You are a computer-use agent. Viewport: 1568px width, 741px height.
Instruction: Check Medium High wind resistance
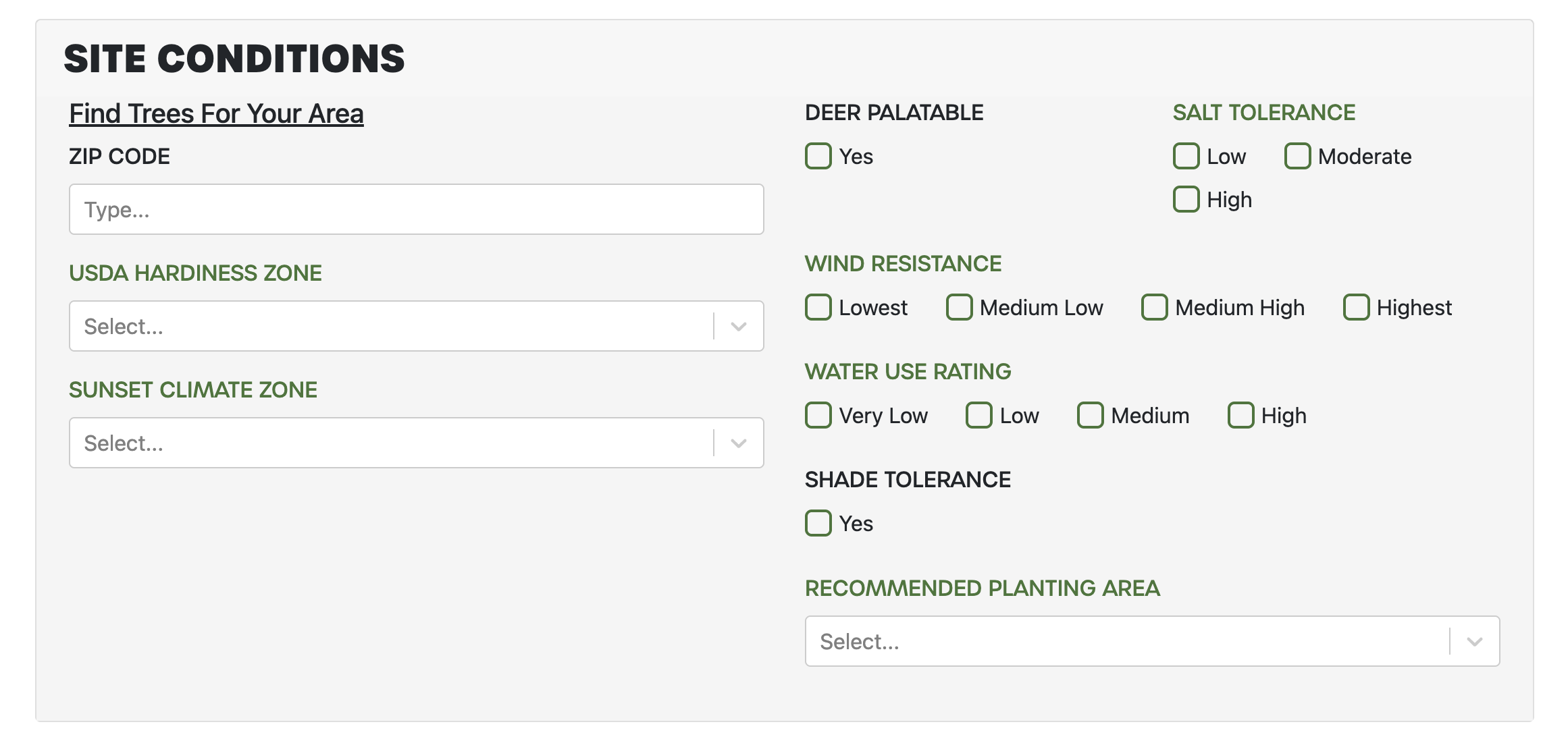(x=1155, y=308)
